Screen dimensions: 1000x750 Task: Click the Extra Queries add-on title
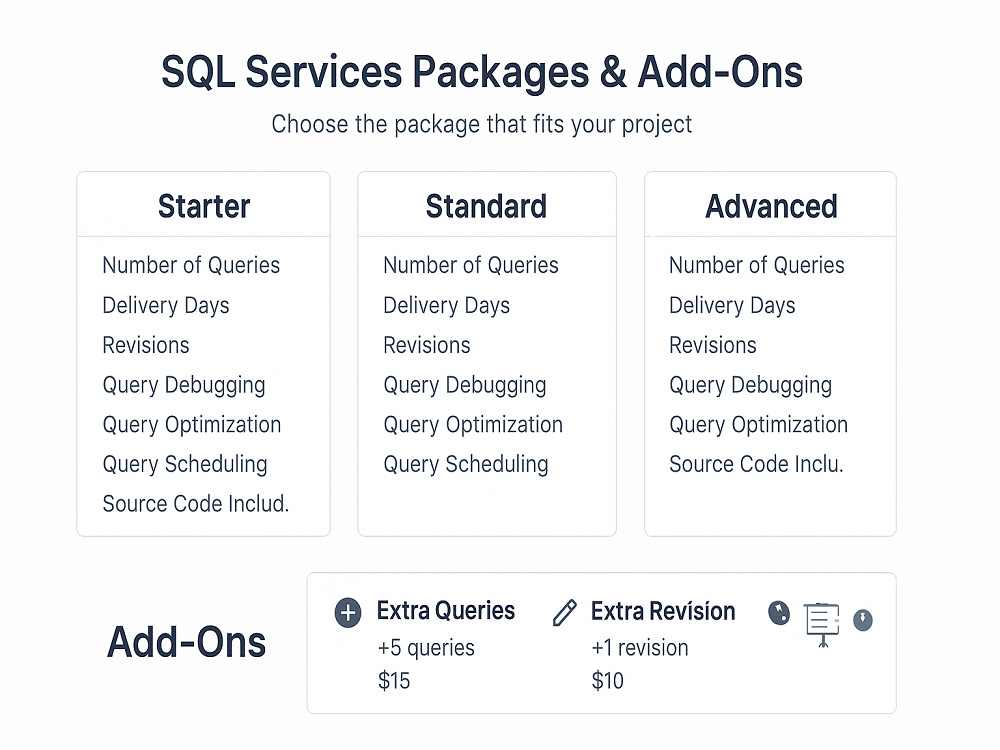pos(446,611)
